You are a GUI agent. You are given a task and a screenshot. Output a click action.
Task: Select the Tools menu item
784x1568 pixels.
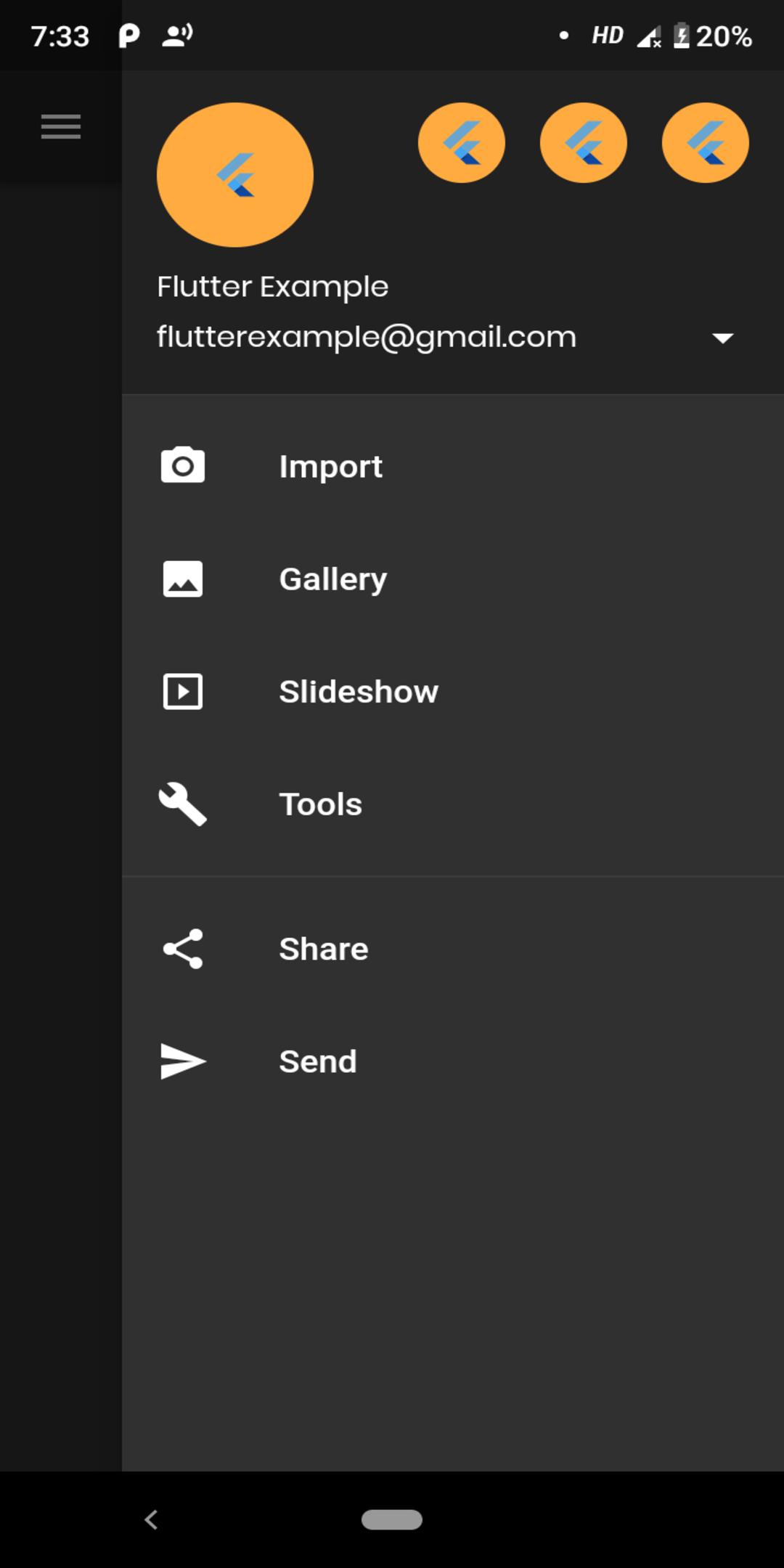[453, 804]
